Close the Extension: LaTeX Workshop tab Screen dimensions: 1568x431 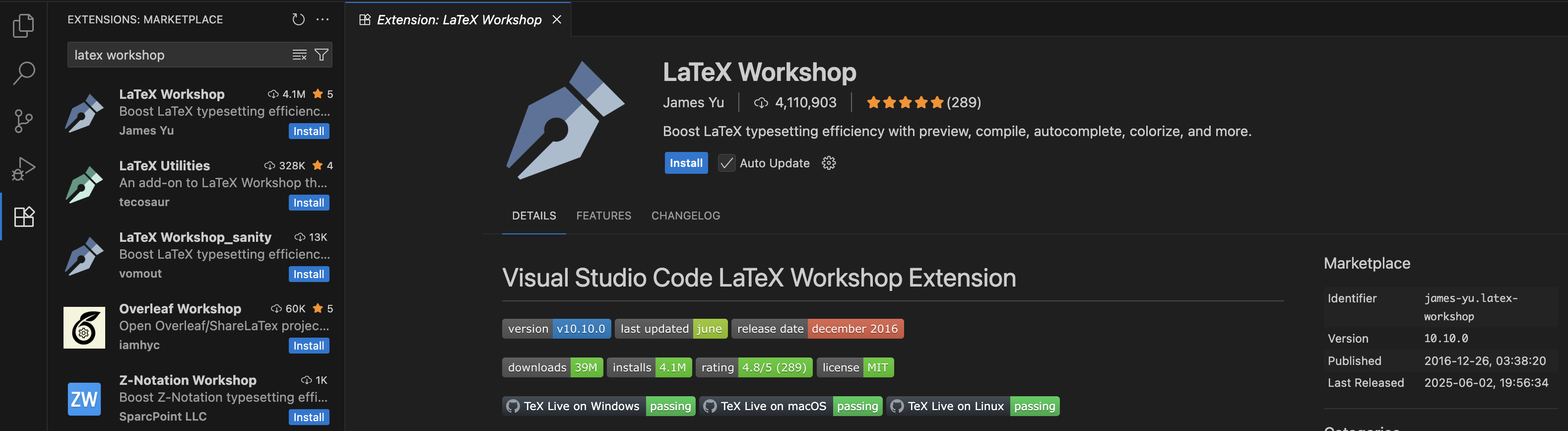pyautogui.click(x=556, y=19)
